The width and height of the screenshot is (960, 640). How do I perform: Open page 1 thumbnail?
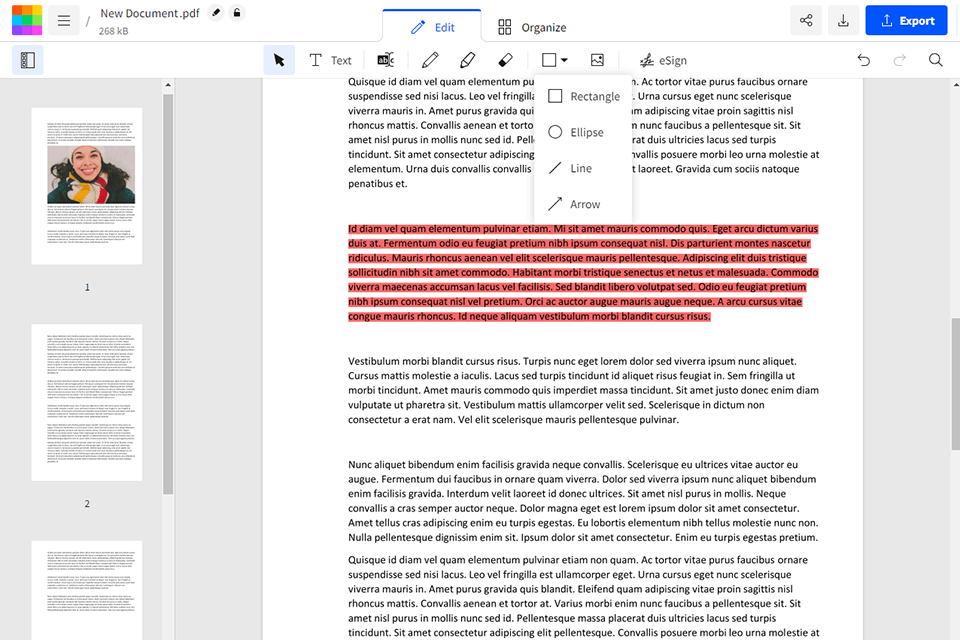point(87,186)
